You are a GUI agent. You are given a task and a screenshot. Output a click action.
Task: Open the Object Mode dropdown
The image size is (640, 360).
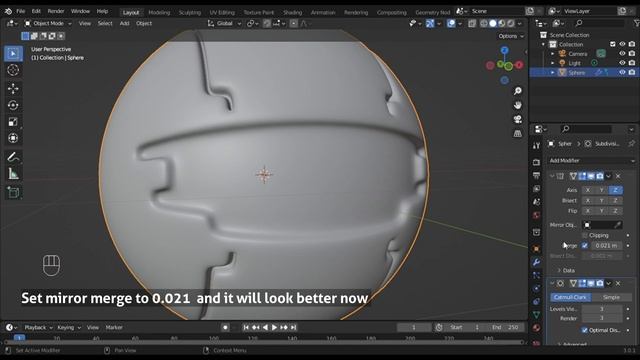tap(48, 24)
